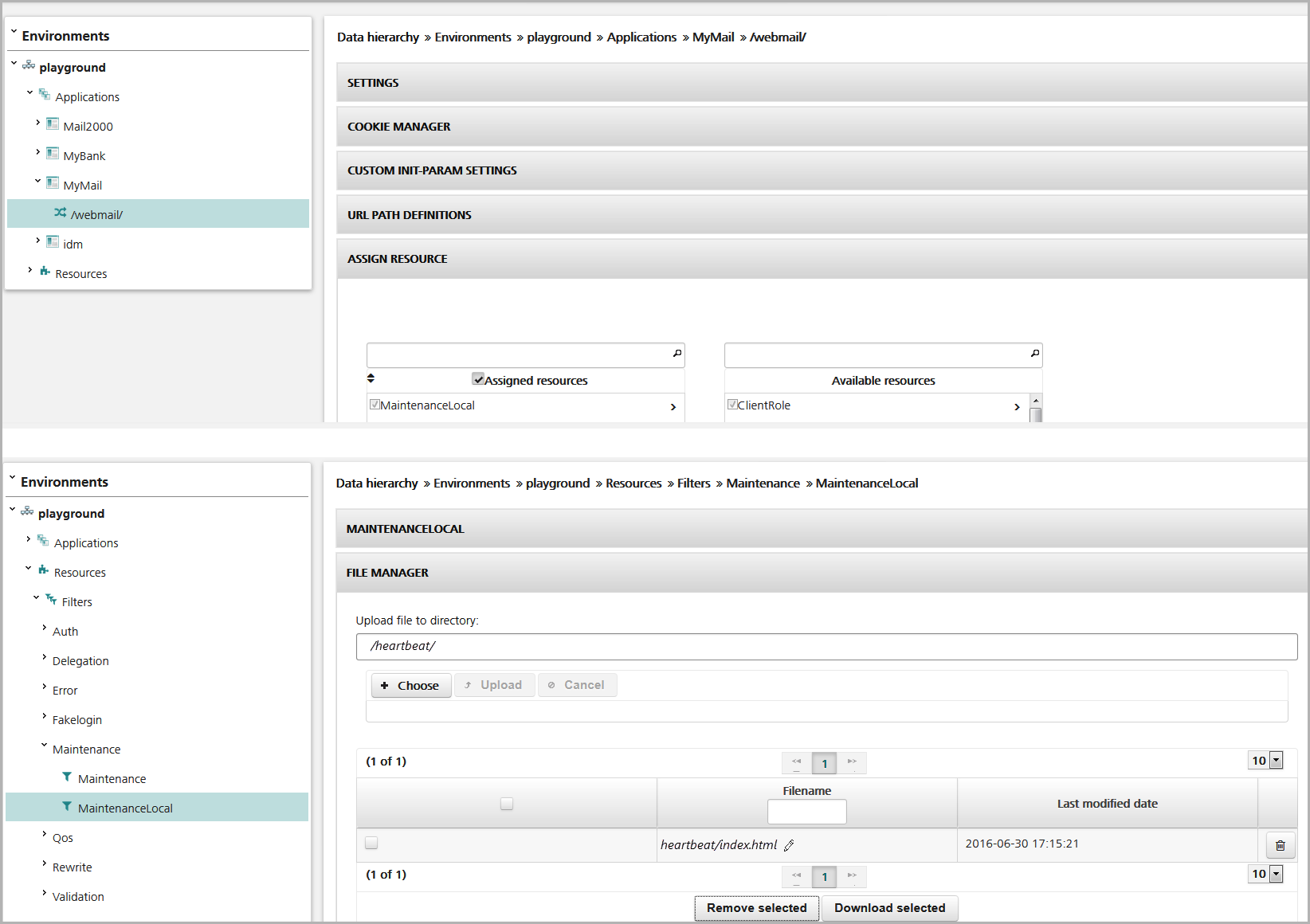Toggle the MaintenanceLocal assigned resource checkbox

pos(375,404)
